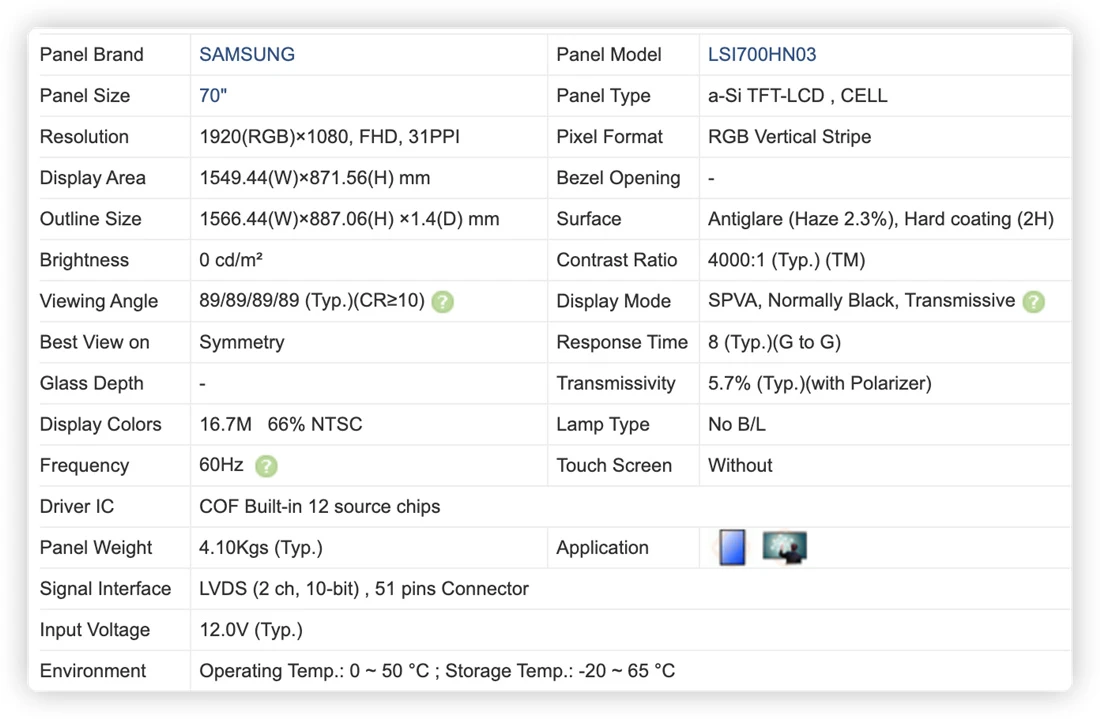1100x719 pixels.
Task: Select the outline size 1566.44(W)×887.06(H) value
Action: [349, 220]
